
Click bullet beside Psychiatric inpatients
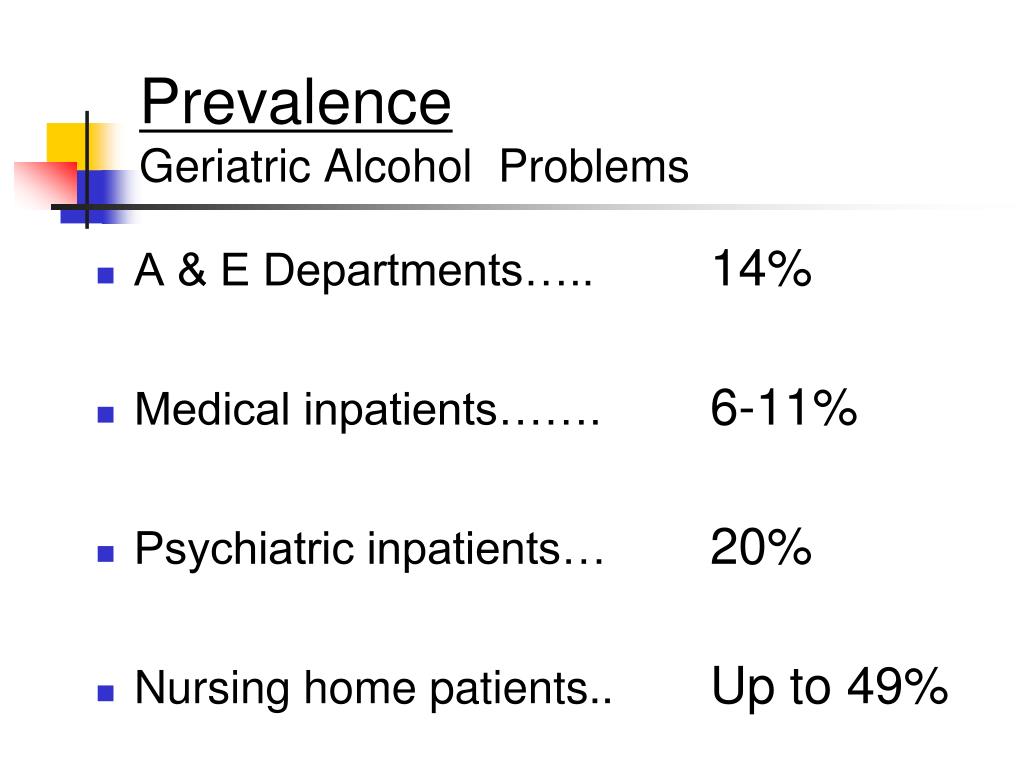[105, 554]
